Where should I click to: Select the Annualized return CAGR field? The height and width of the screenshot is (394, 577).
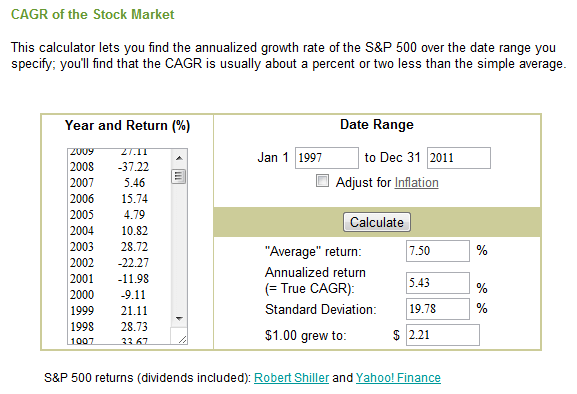438,283
